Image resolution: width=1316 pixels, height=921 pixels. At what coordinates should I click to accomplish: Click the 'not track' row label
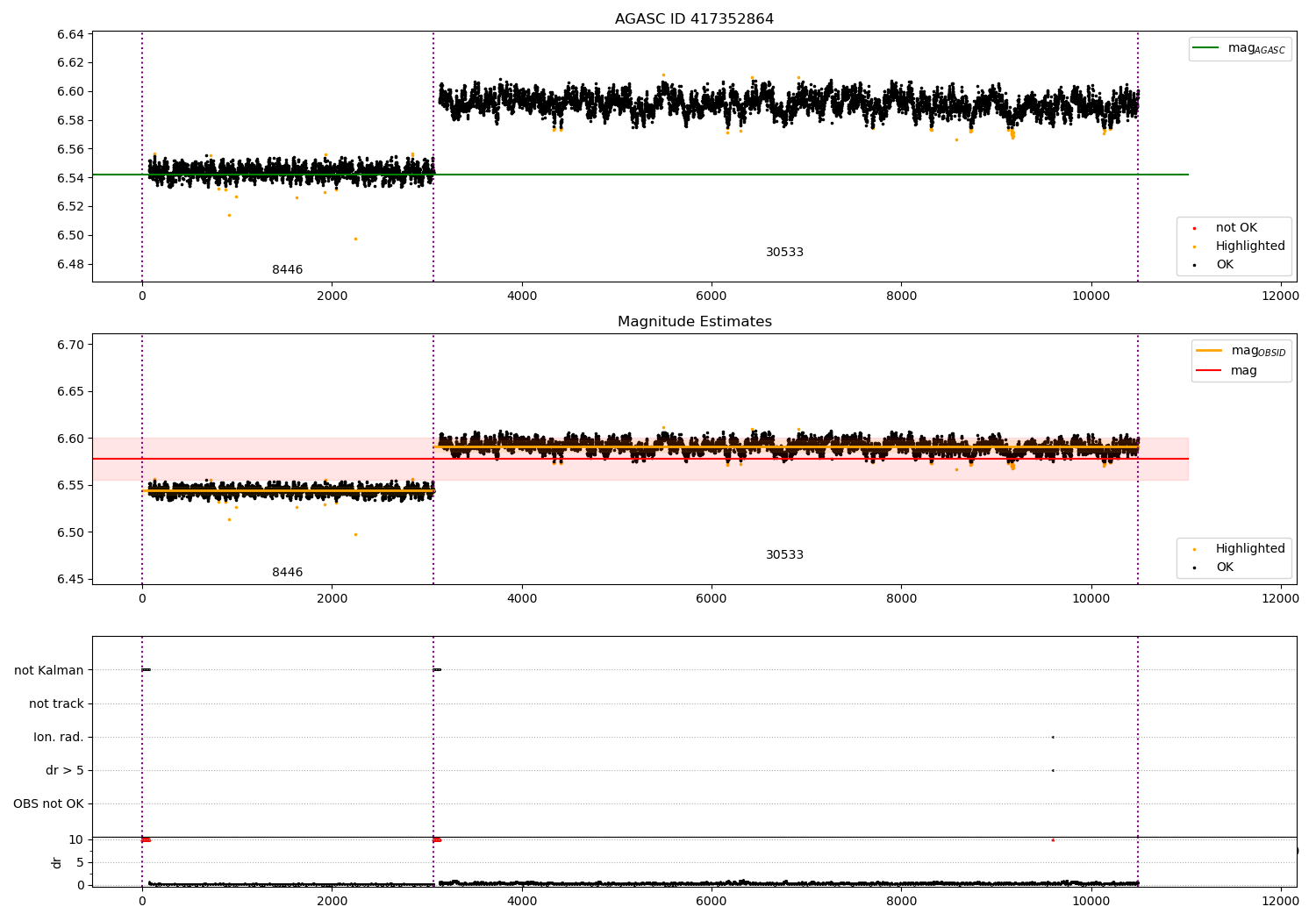coord(56,703)
